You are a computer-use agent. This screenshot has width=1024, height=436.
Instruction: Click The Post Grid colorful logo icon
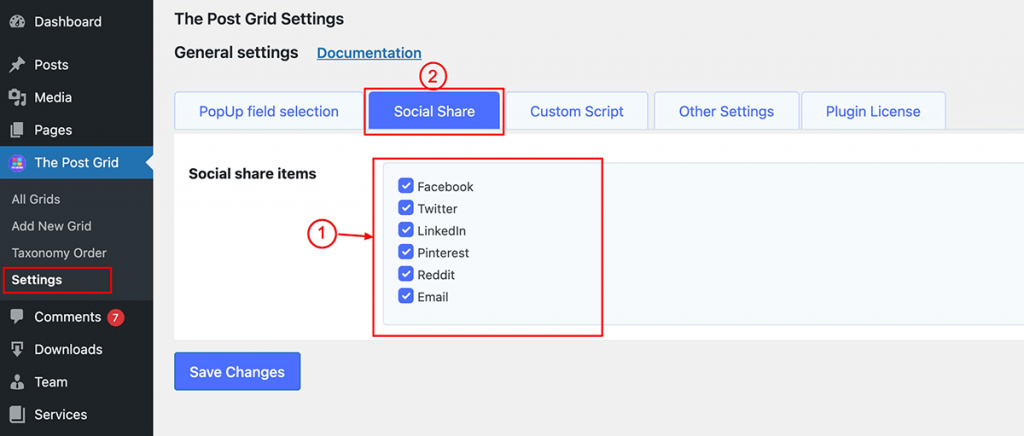[x=18, y=163]
